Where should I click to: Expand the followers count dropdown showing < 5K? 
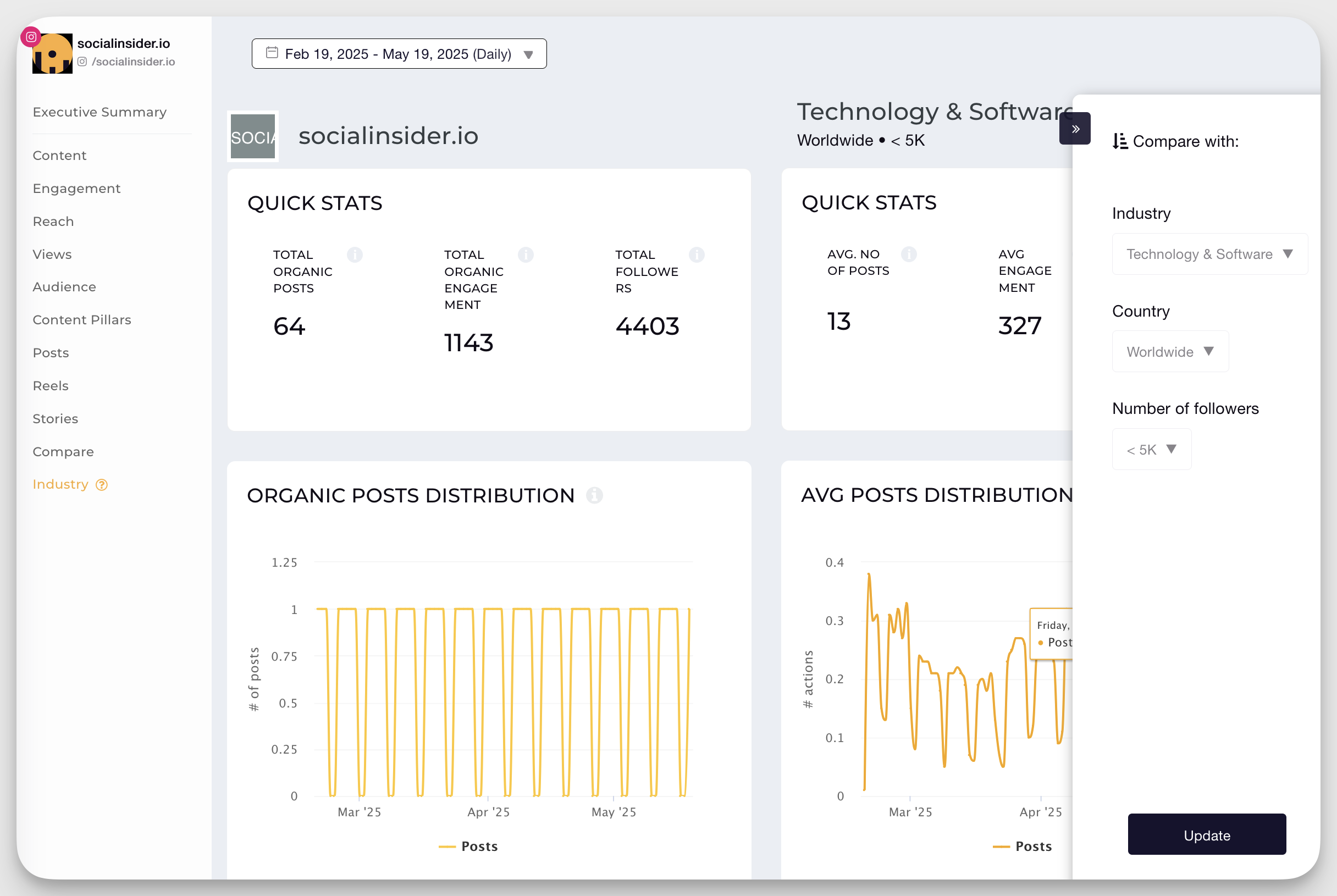point(1151,449)
